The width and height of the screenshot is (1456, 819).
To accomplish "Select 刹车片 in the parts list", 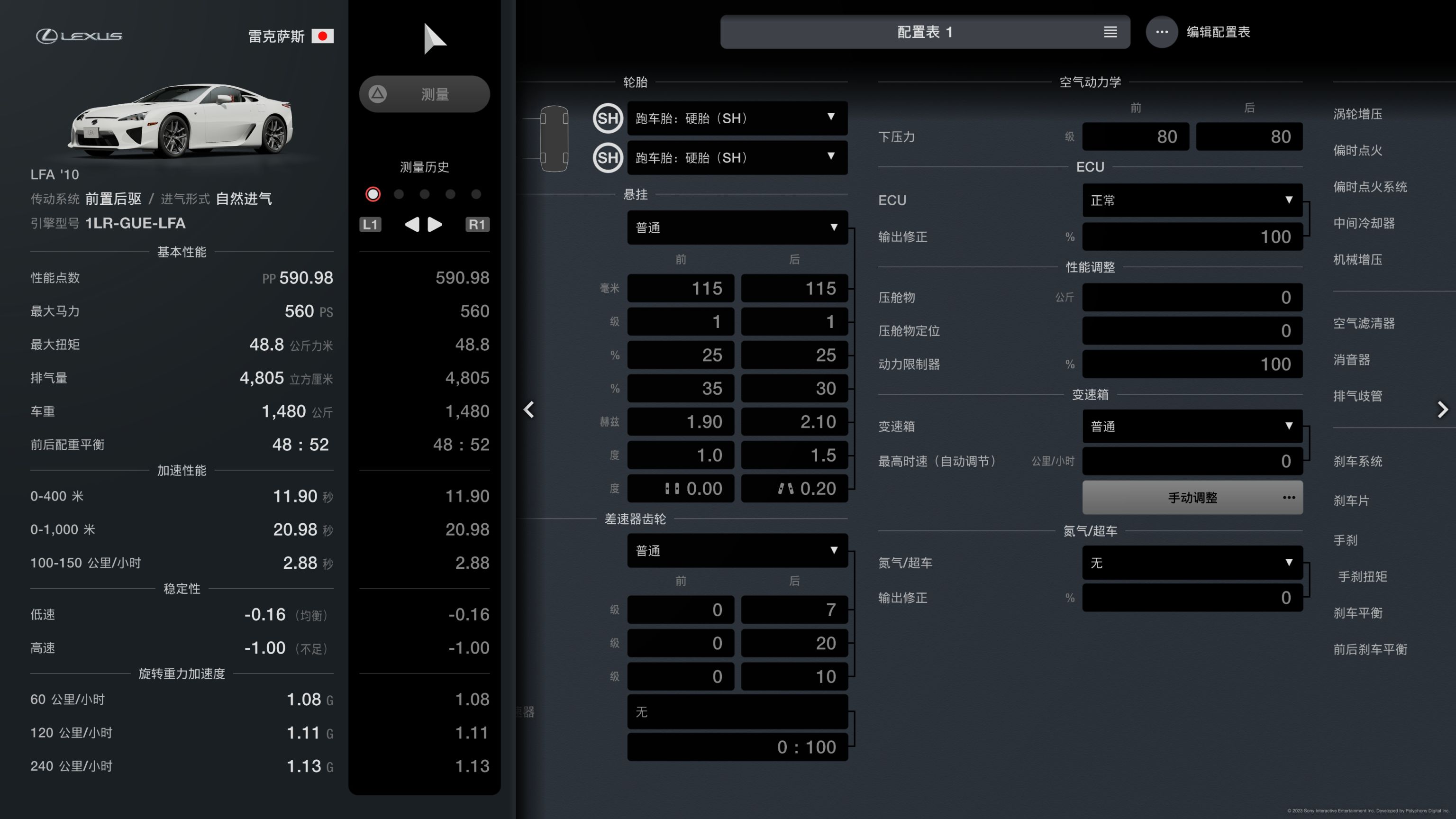I will pos(1351,501).
